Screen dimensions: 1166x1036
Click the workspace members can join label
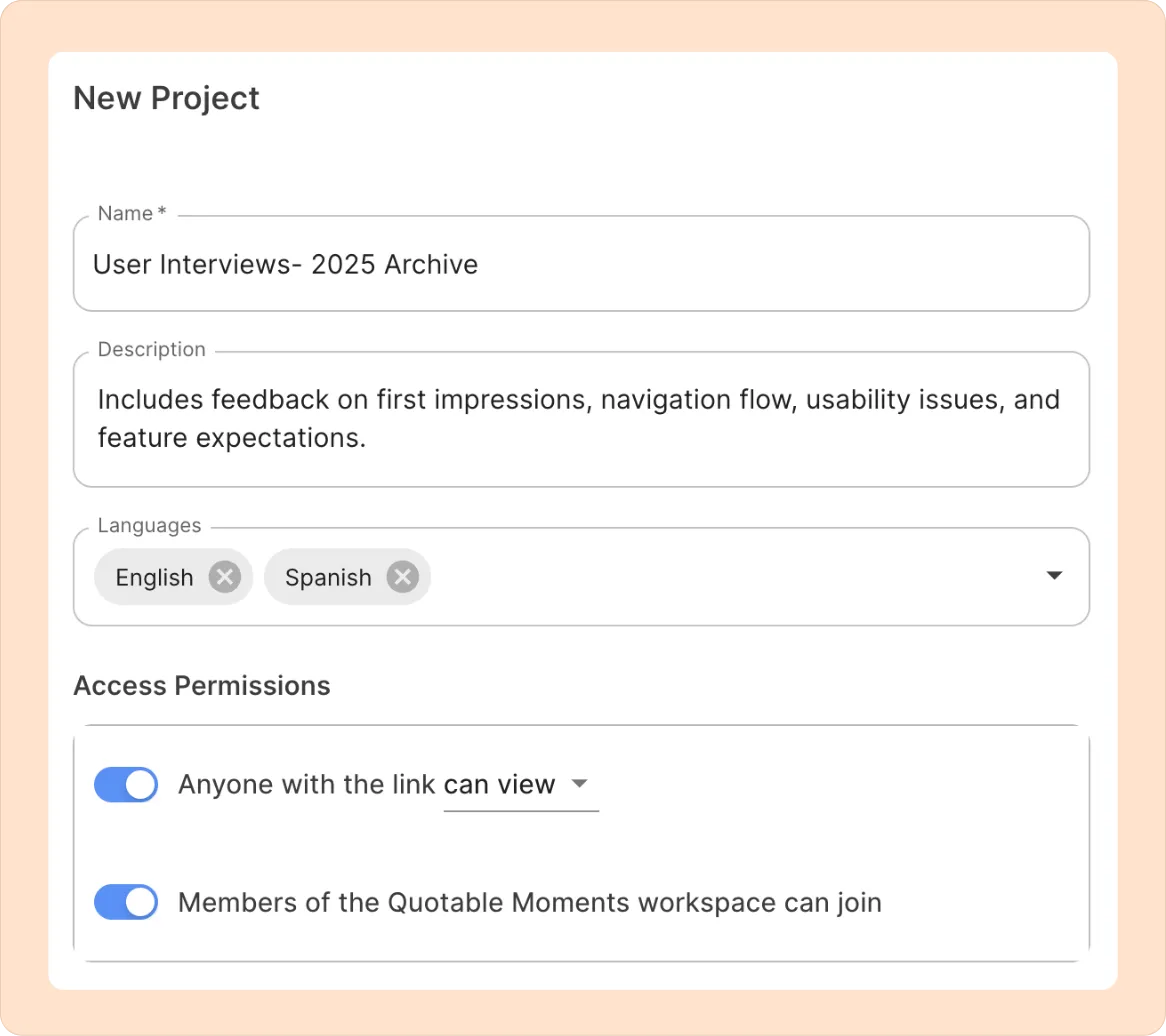point(529,903)
